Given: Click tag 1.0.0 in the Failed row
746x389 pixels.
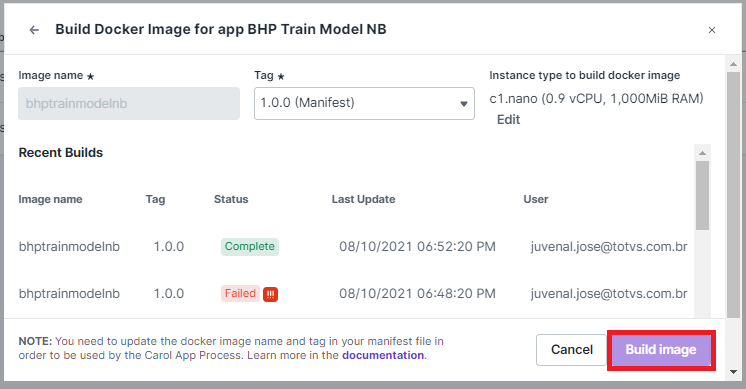Looking at the screenshot, I should [x=169, y=294].
